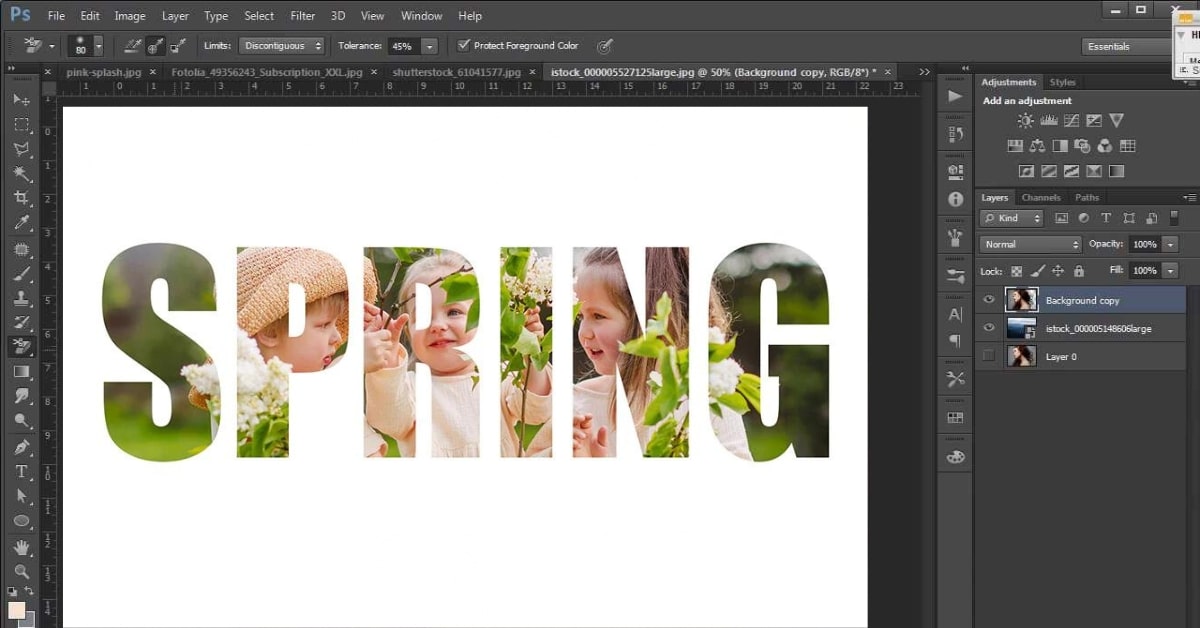This screenshot has height=628, width=1200.
Task: Add a Levels adjustment
Action: [1049, 121]
